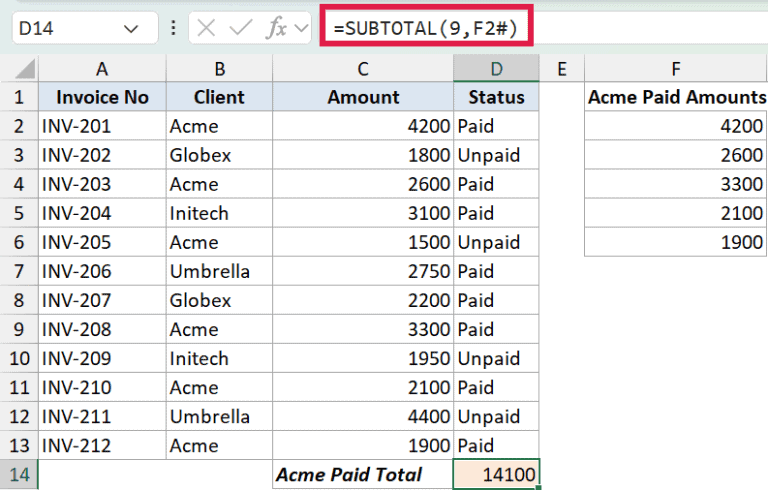Select amount cell 4200 in column C

[363, 126]
